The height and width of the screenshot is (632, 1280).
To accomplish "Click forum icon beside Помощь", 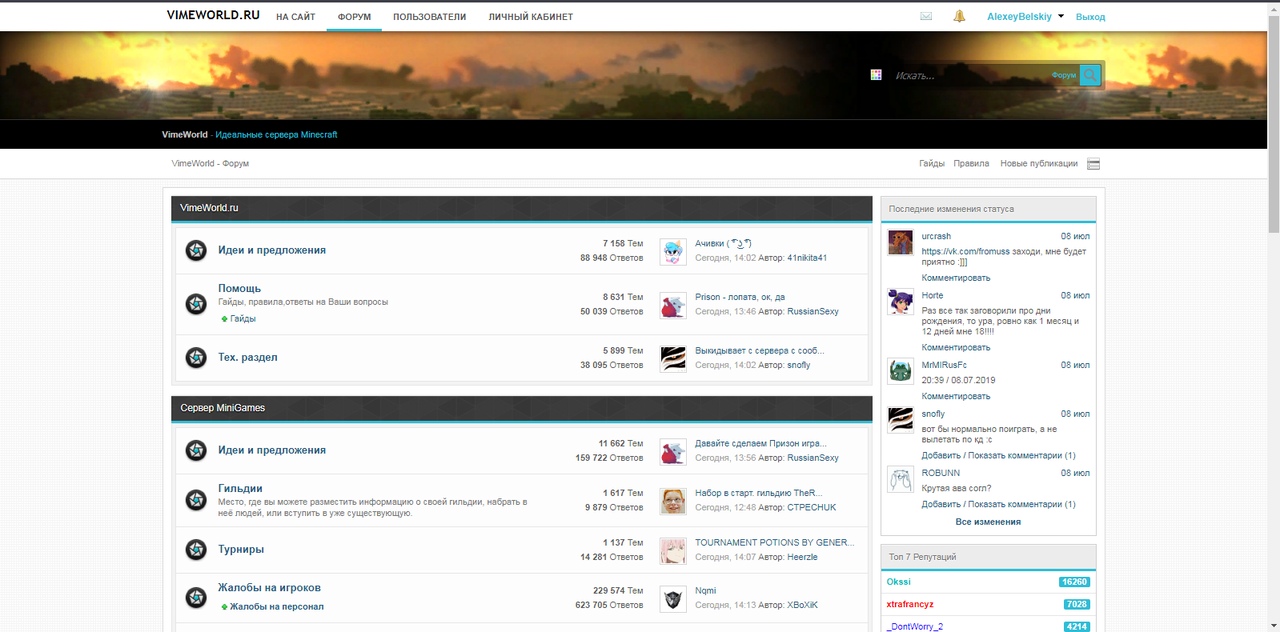I will click(196, 303).
